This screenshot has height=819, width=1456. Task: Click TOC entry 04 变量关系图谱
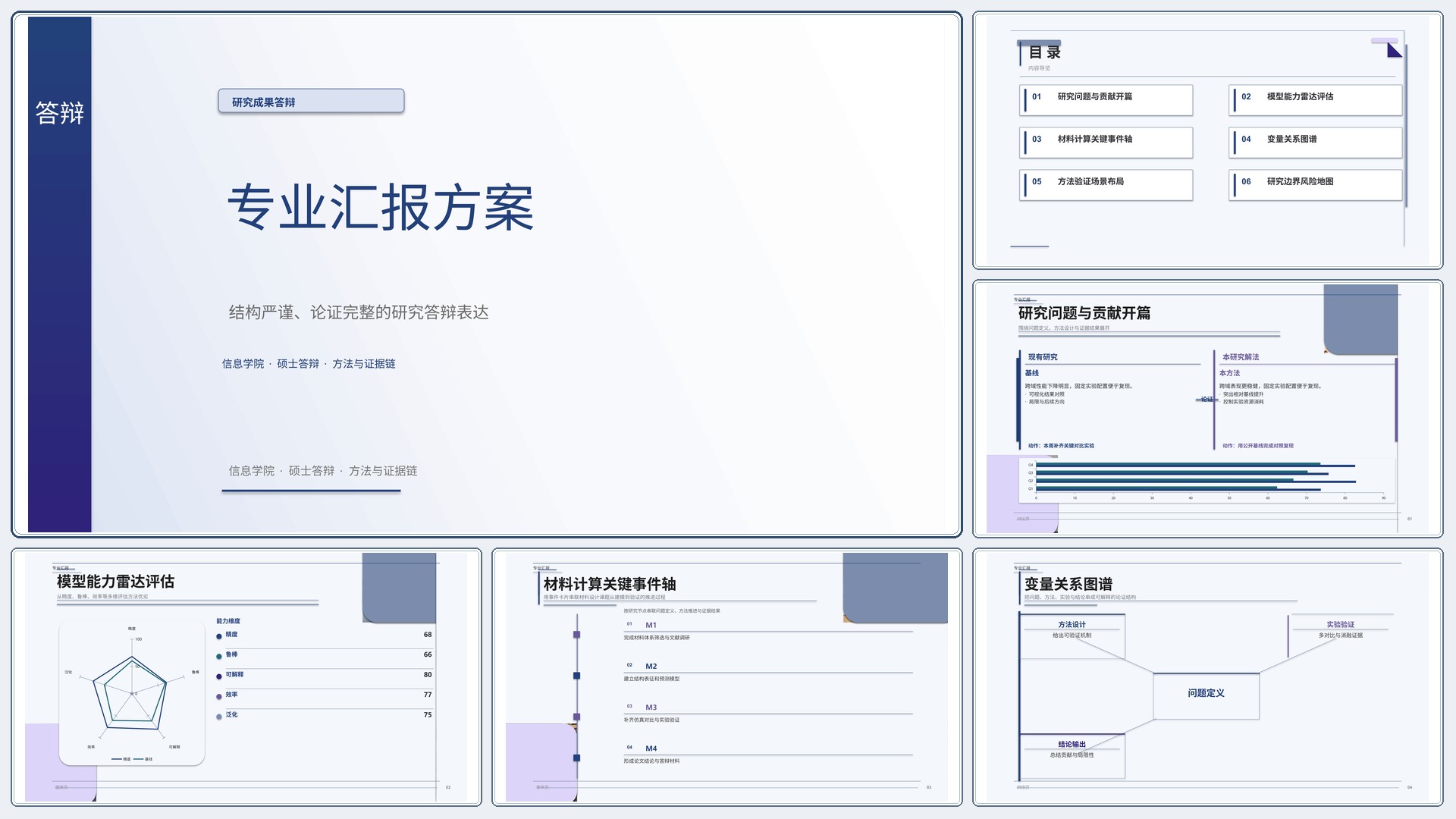tap(1316, 143)
